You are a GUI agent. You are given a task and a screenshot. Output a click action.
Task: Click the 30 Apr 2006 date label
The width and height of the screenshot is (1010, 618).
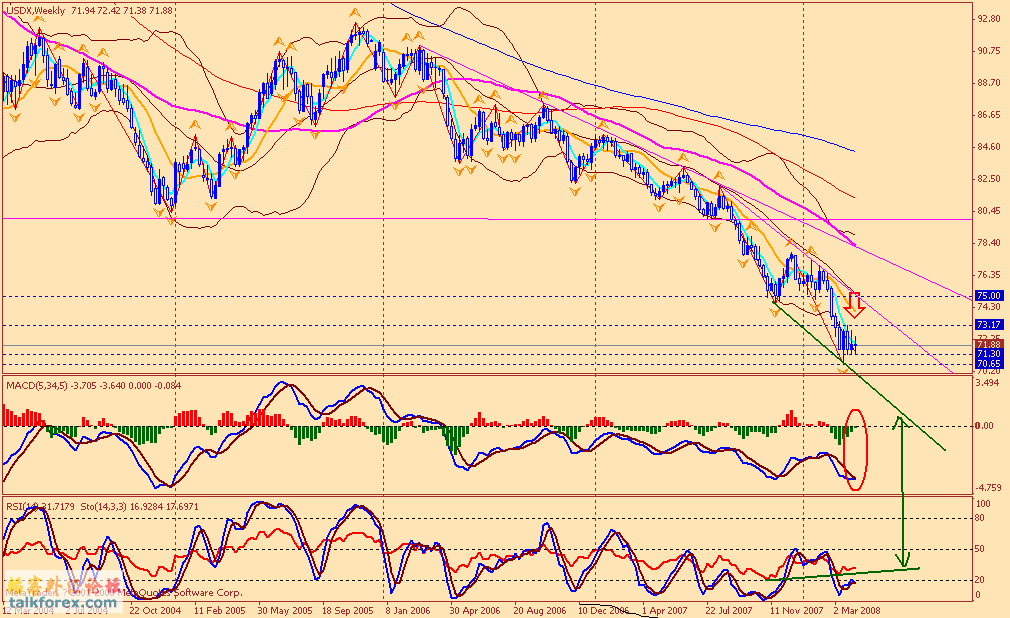point(475,610)
